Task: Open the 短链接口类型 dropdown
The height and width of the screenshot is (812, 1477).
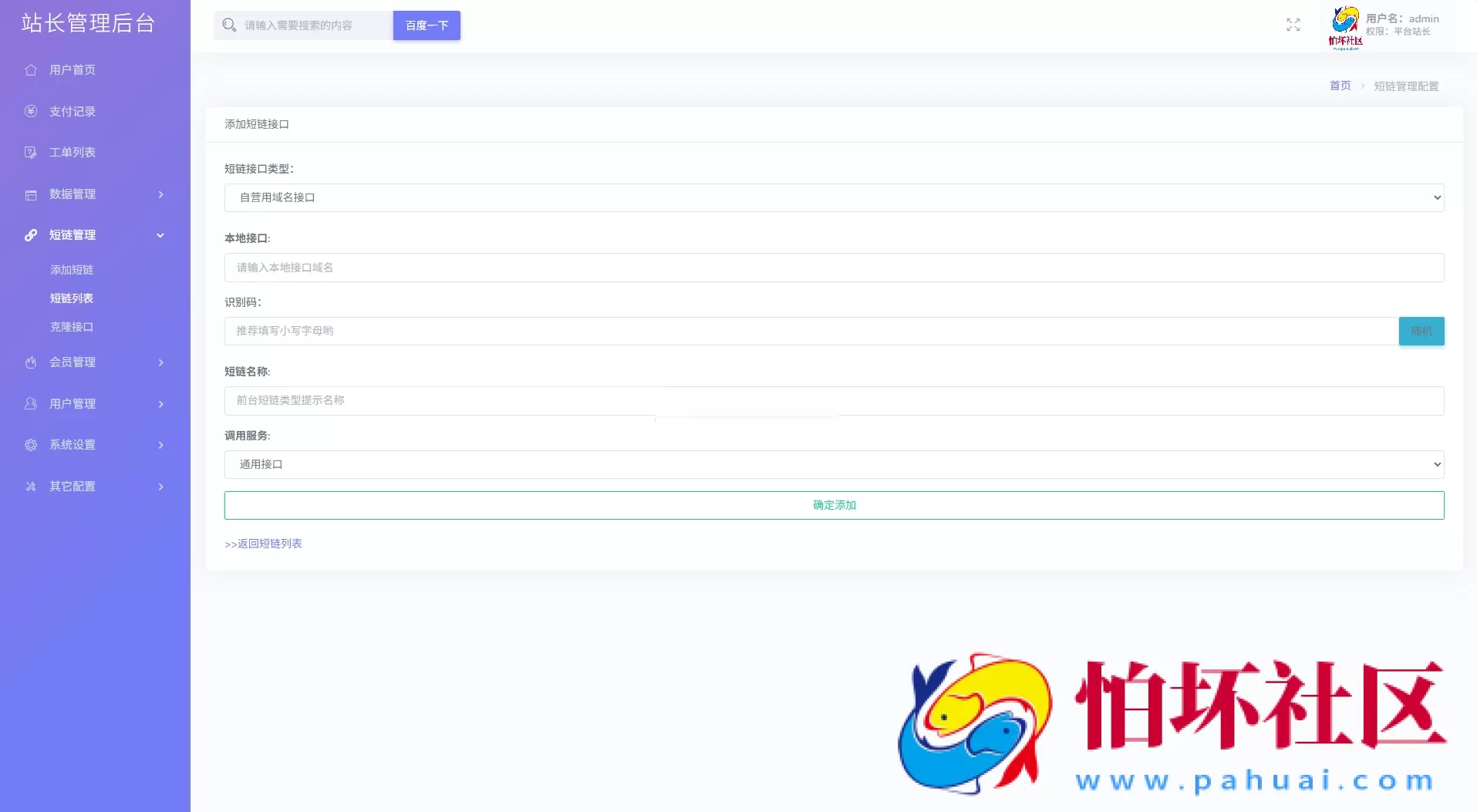Action: (x=833, y=198)
